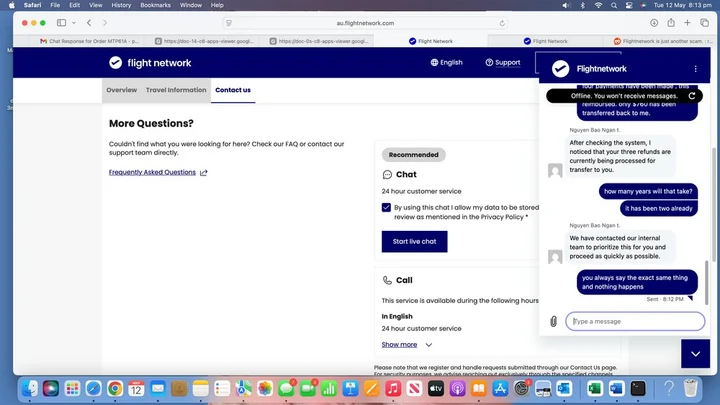This screenshot has height=405, width=720.
Task: Open the Travel Information tab
Action: point(176,90)
